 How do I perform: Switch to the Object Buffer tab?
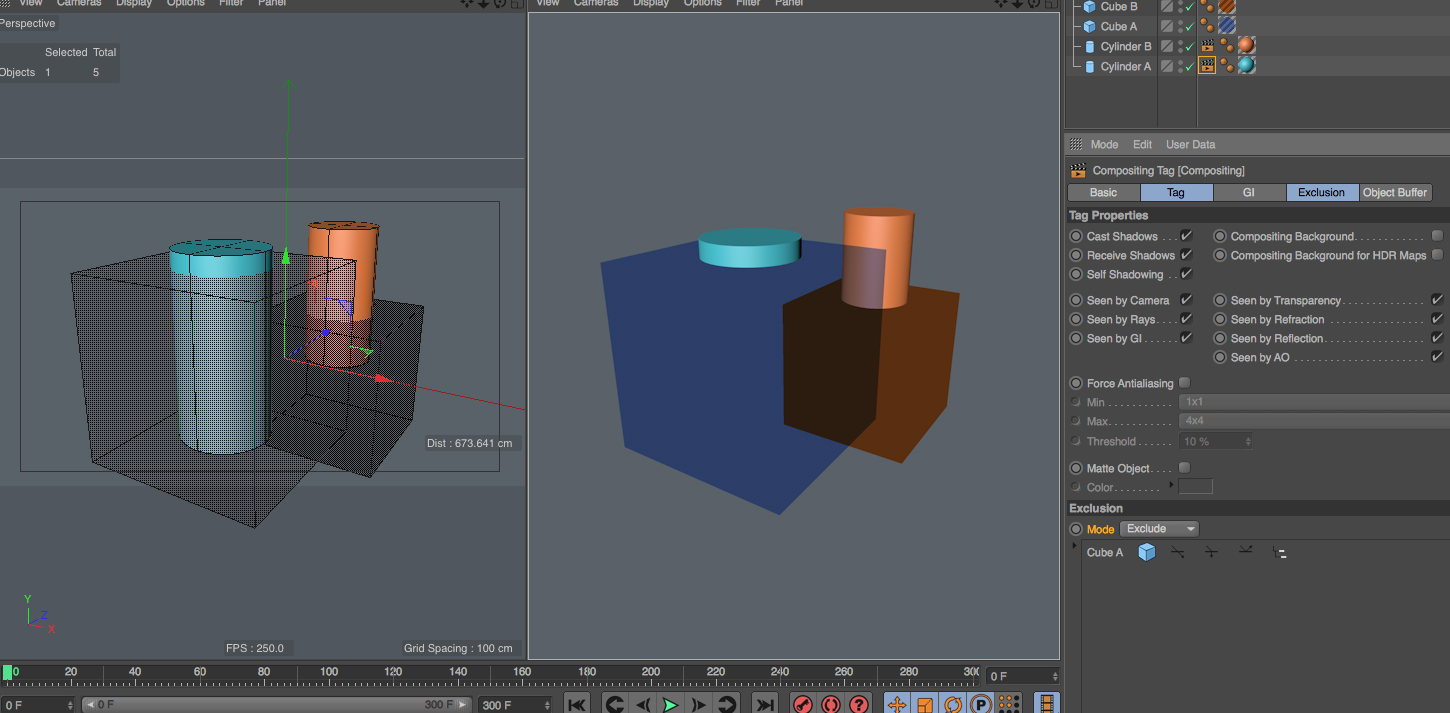coord(1396,192)
